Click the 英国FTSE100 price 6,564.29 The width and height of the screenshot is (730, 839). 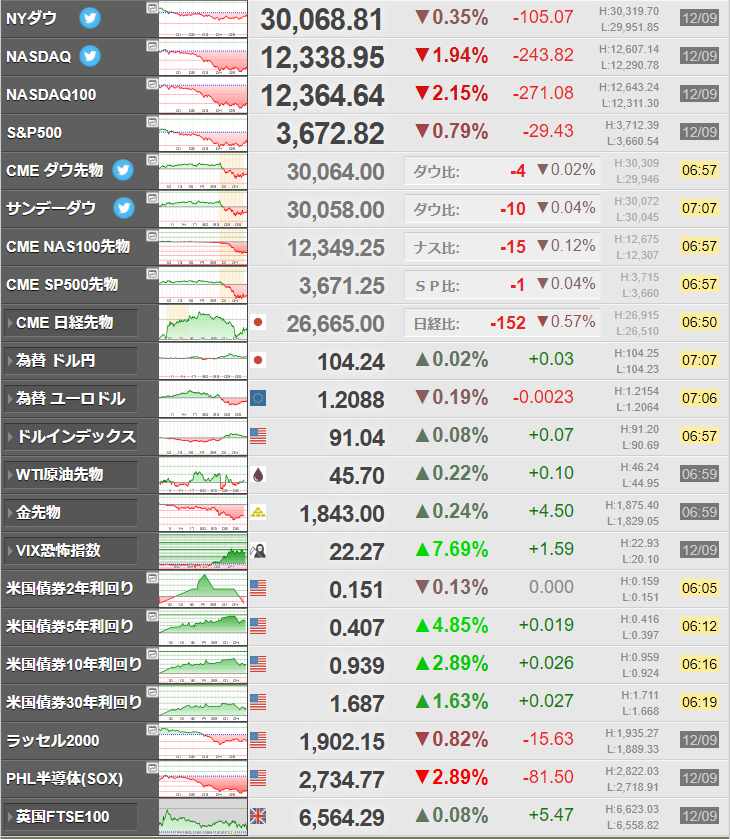pos(342,818)
